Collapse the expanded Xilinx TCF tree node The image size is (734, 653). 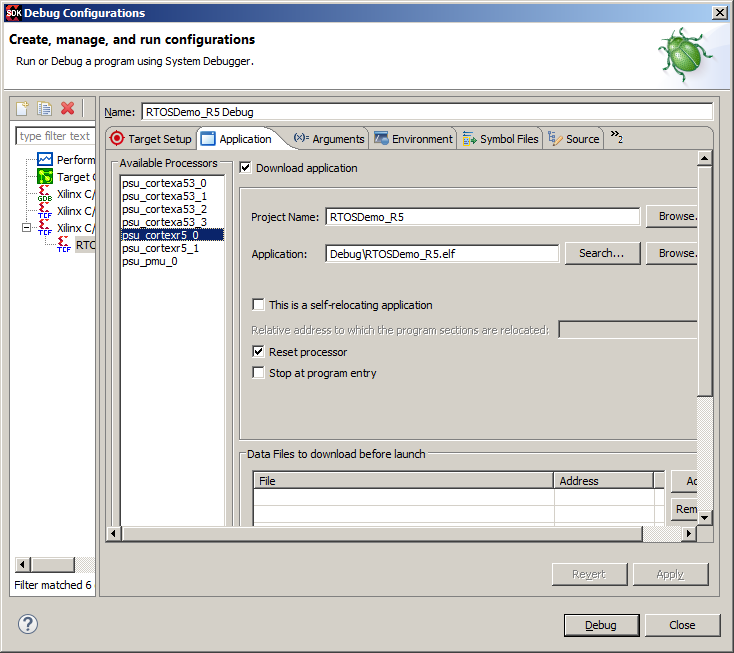point(27,228)
